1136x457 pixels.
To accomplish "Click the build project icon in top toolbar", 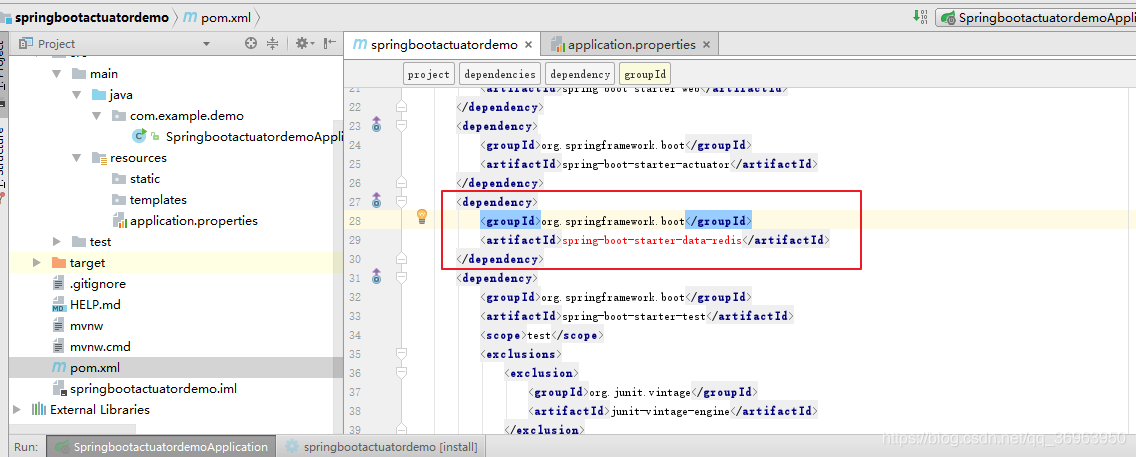I will click(920, 17).
